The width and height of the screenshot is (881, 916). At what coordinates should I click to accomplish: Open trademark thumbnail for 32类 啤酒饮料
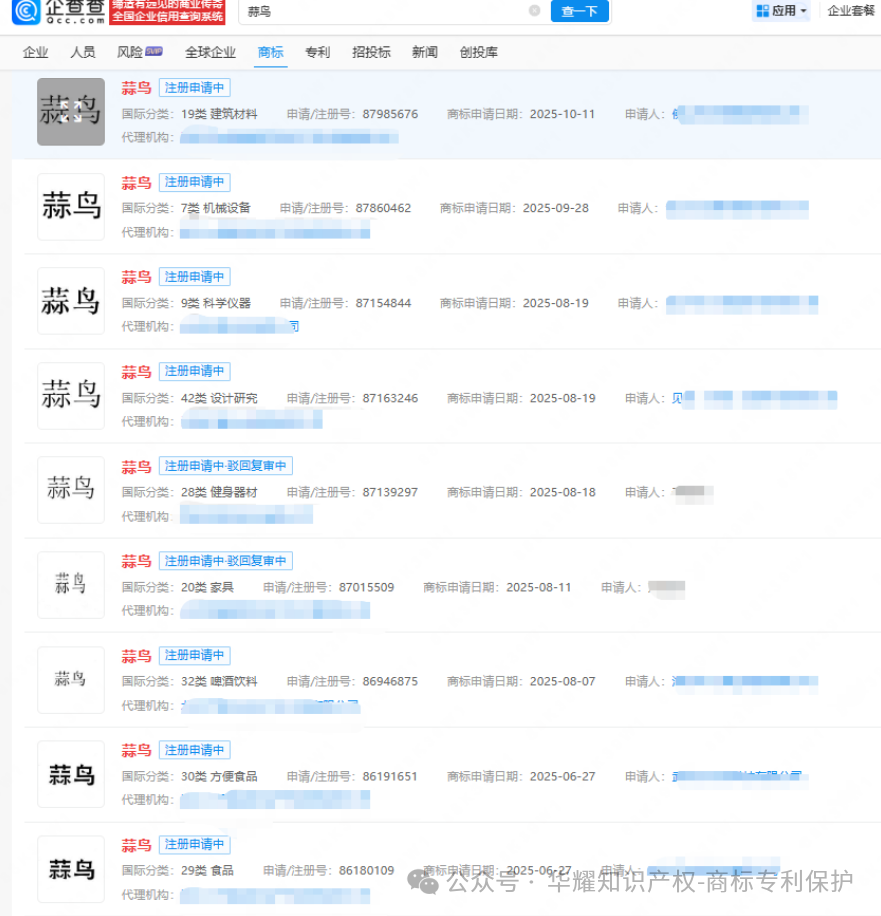tap(71, 679)
